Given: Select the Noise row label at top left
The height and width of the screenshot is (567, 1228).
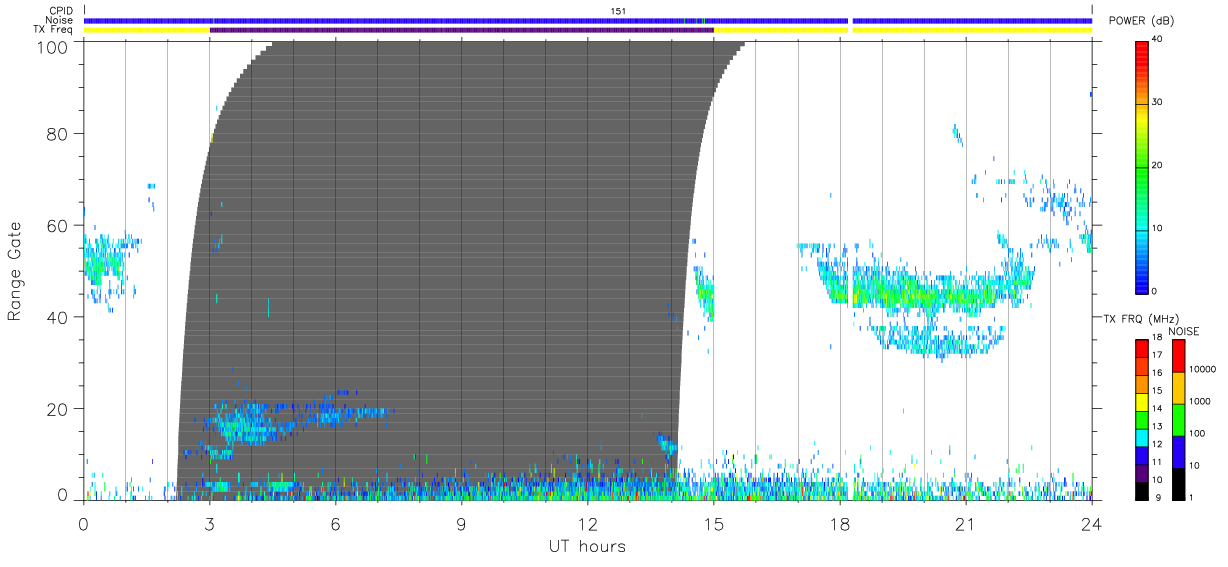Looking at the screenshot, I should coord(60,20).
